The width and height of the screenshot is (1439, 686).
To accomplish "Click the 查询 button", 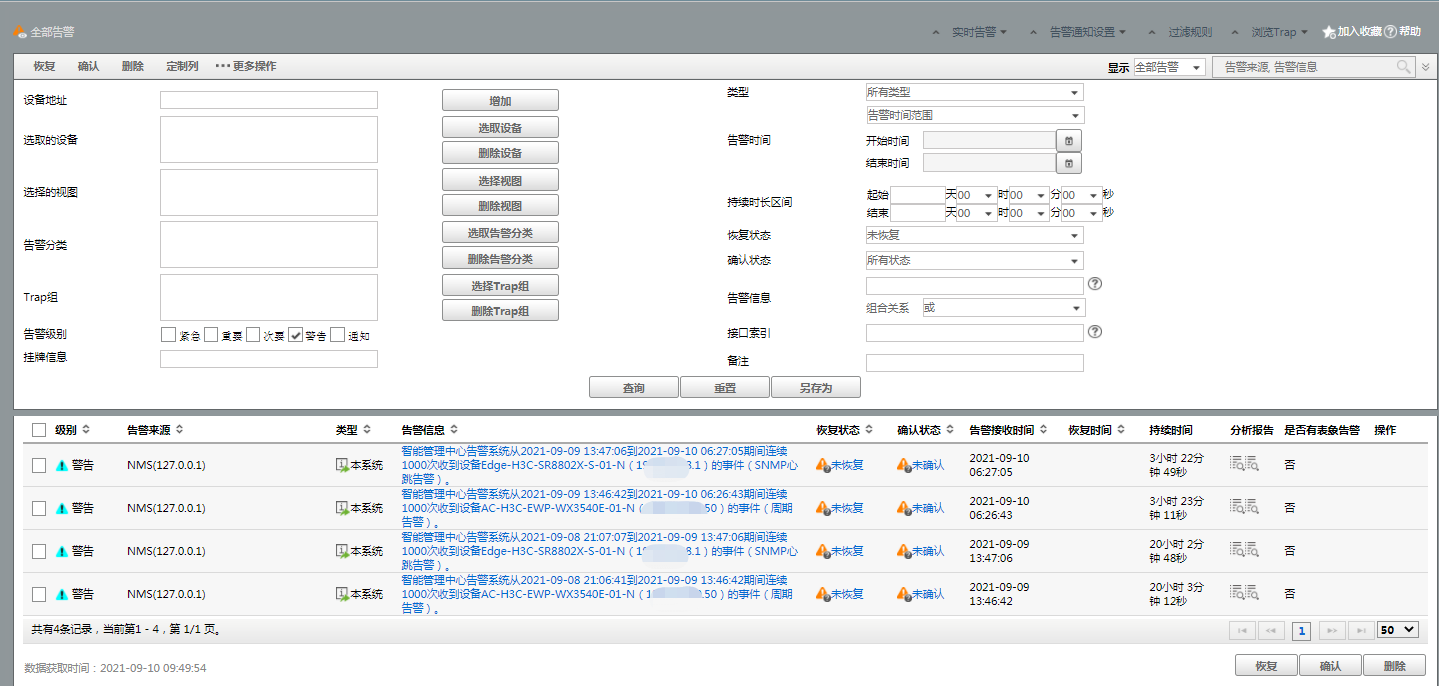I will click(633, 388).
